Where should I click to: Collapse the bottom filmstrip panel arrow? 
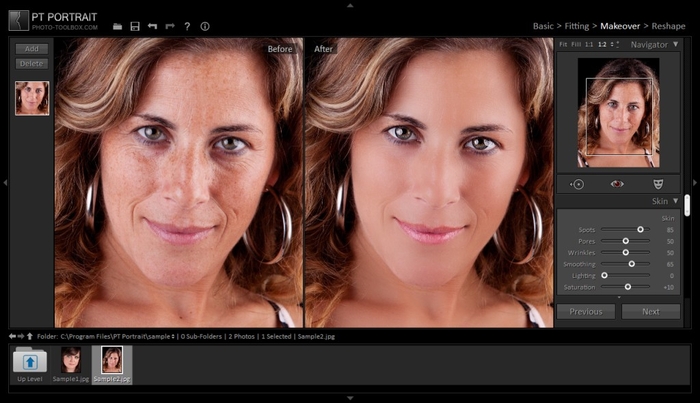click(350, 398)
